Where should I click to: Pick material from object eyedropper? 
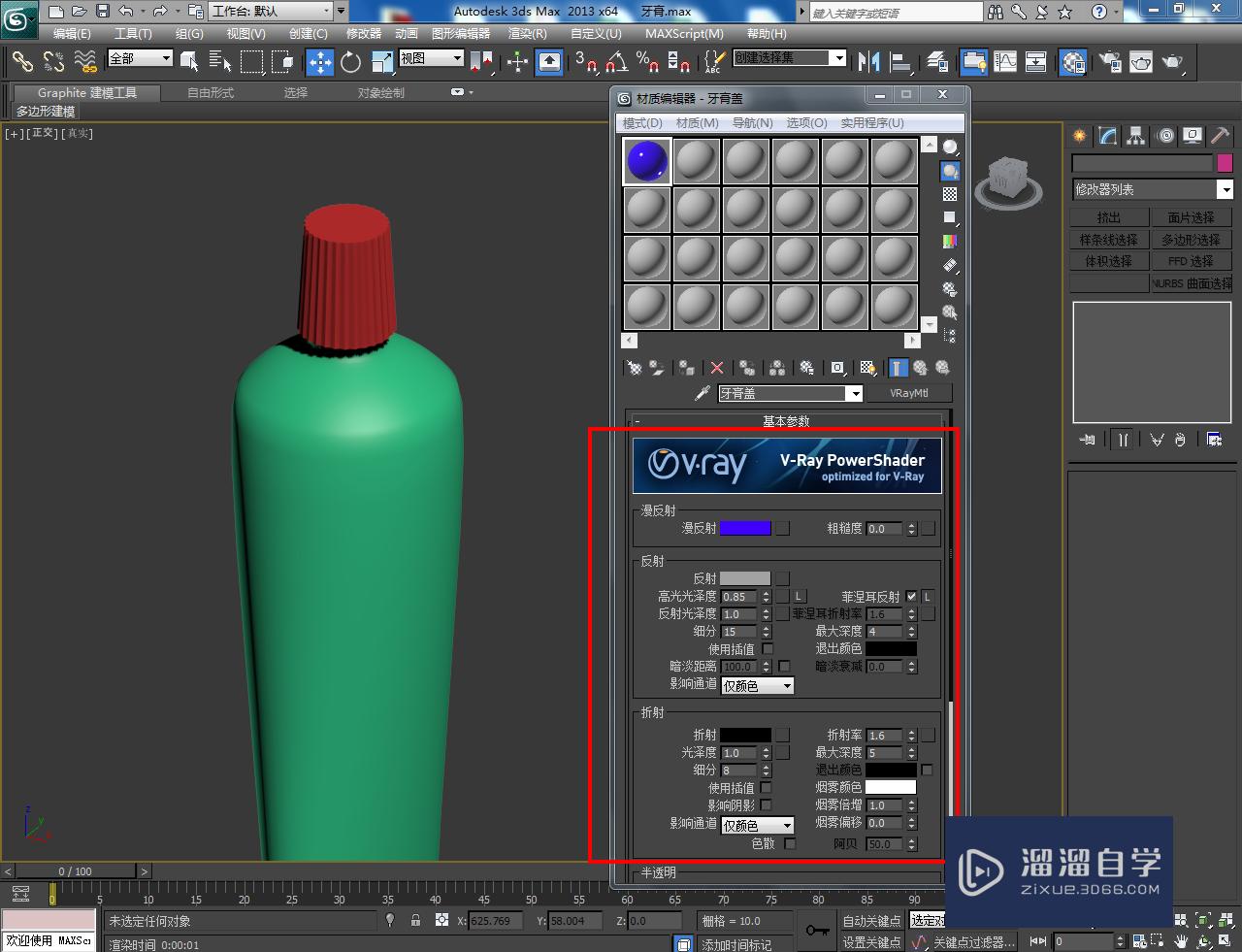click(703, 393)
